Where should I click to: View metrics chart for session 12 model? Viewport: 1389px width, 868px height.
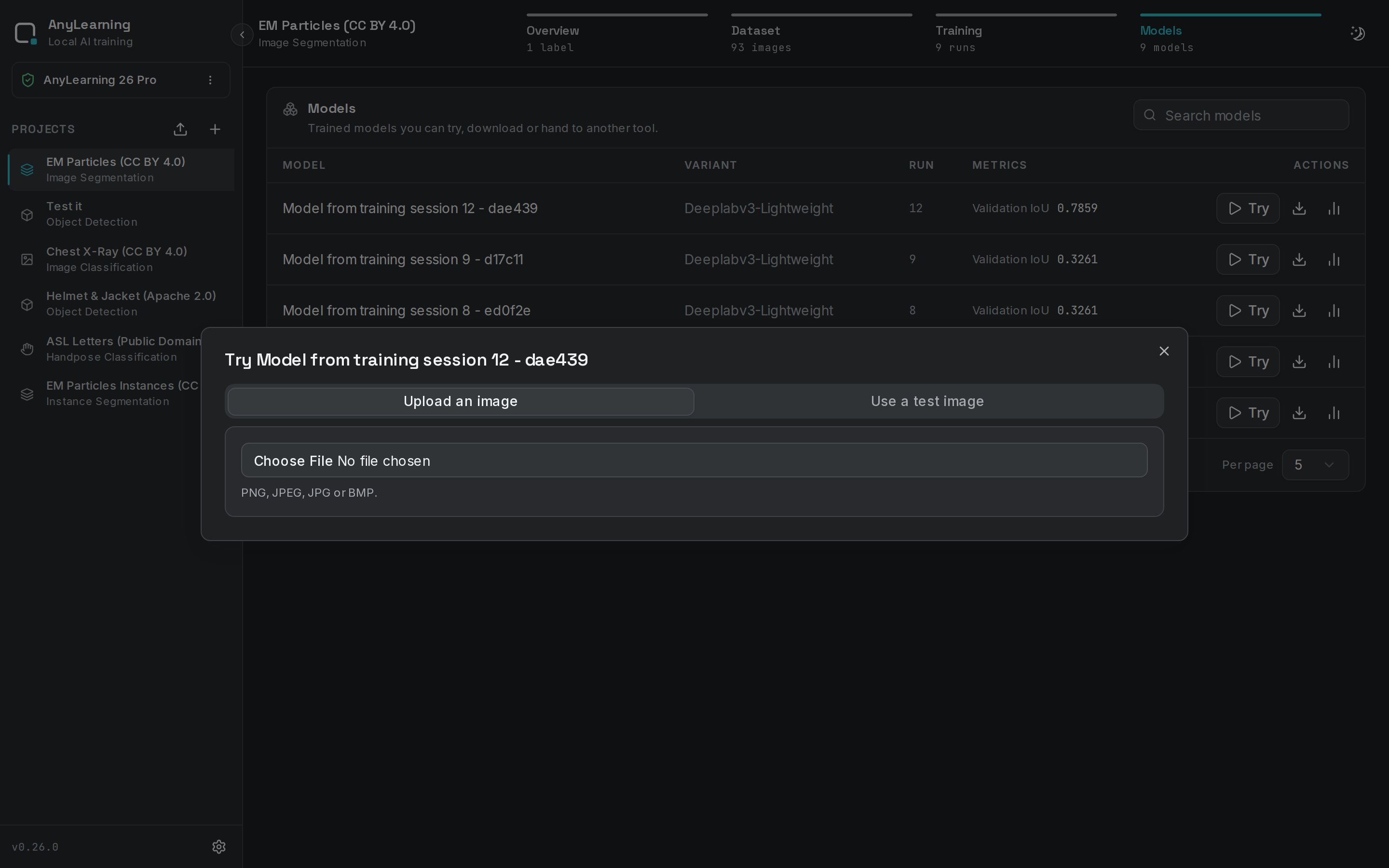(x=1334, y=208)
